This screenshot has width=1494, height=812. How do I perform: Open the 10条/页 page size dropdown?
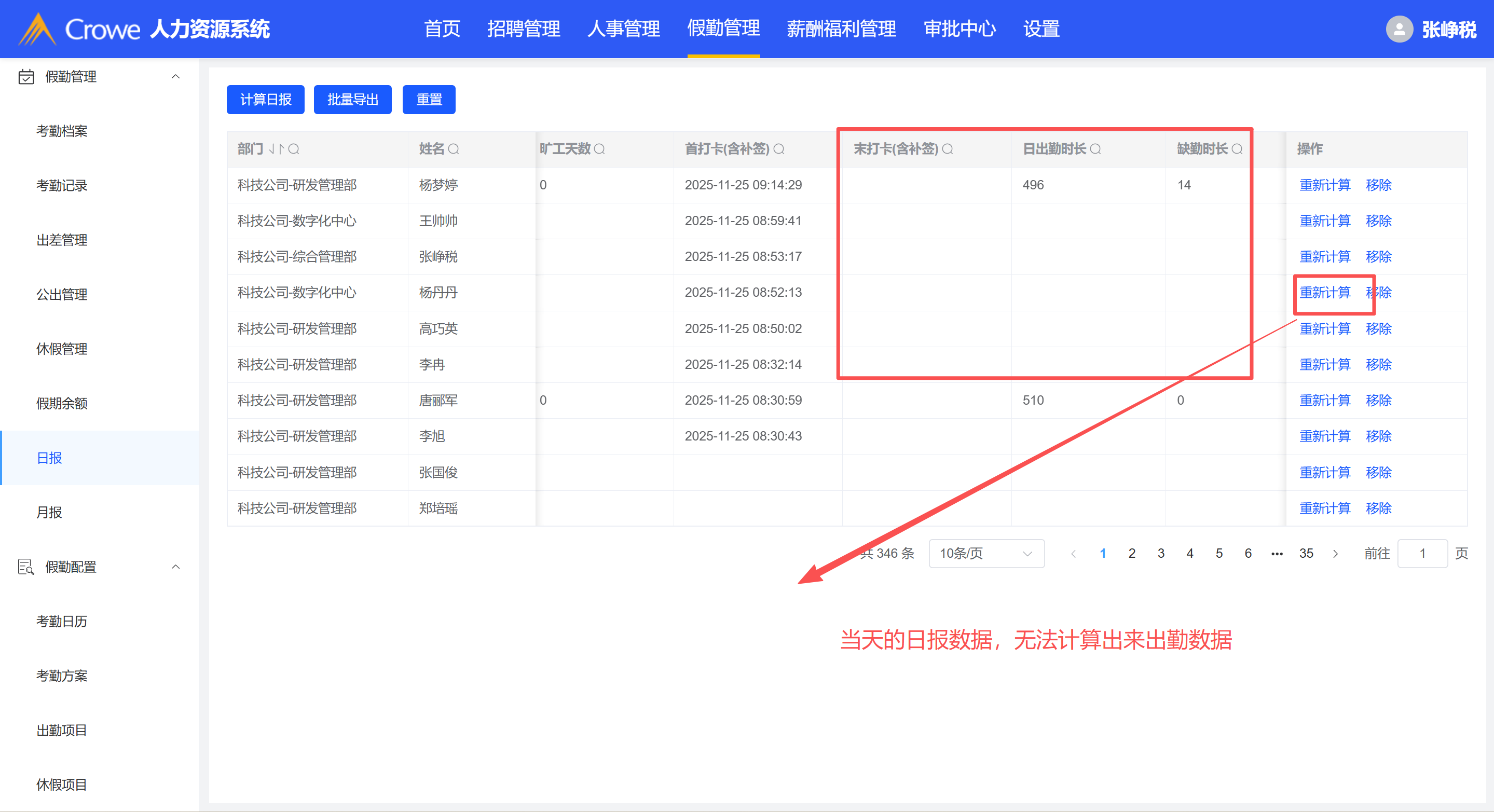coord(986,553)
